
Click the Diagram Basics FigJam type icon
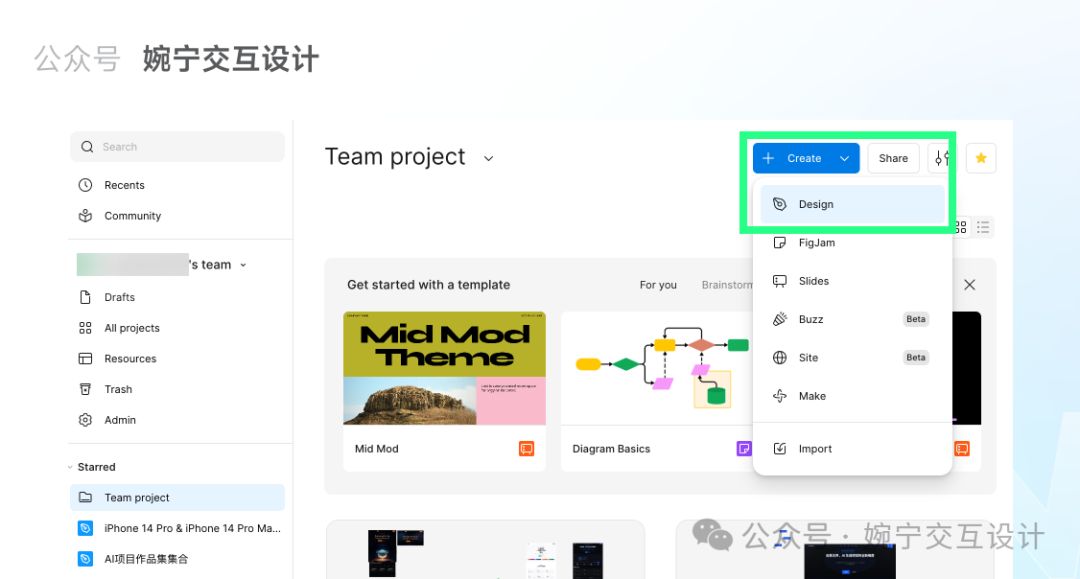point(744,449)
